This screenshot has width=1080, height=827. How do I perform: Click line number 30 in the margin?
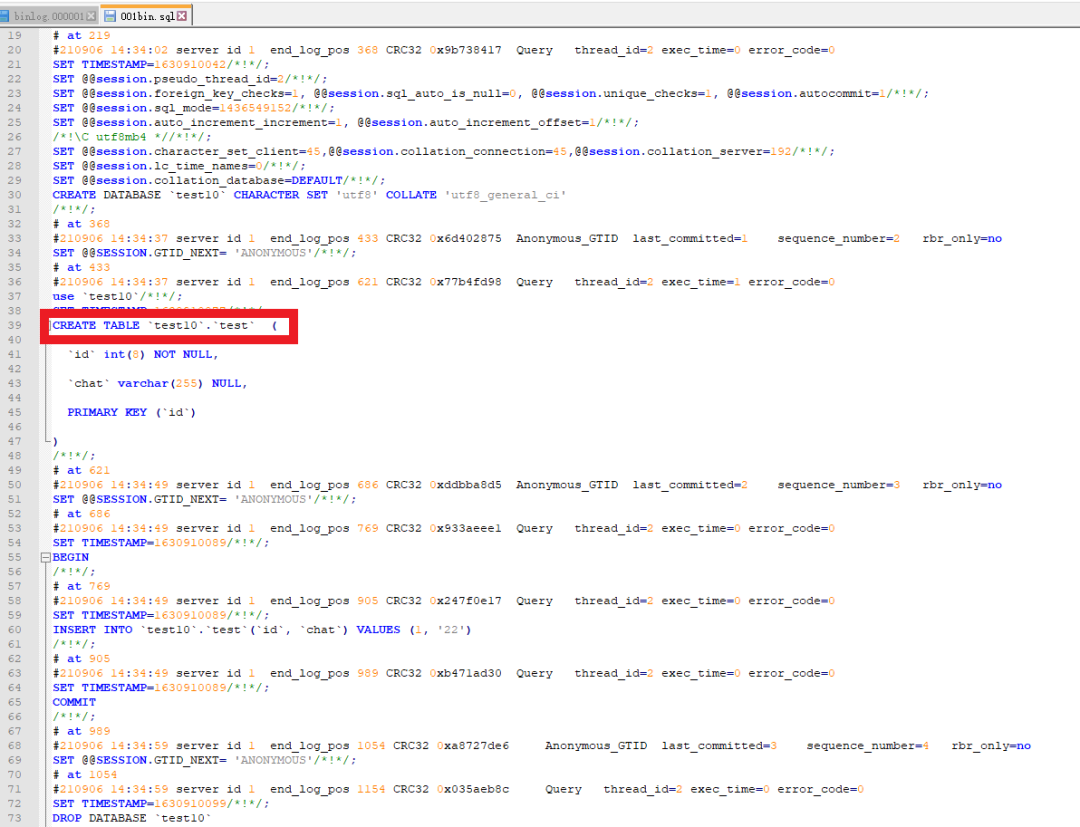(14, 195)
